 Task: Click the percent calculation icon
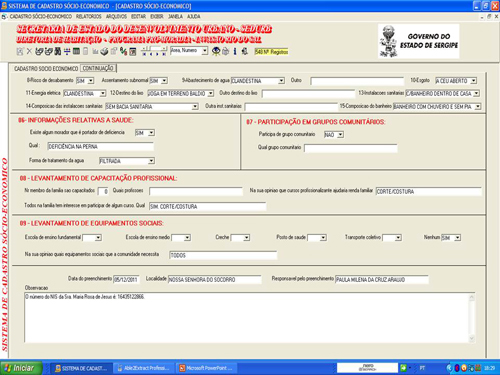123,51
